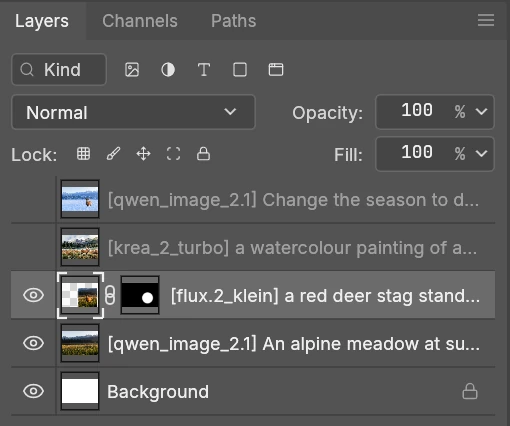Click the Opacity label
Viewport: 510px width, 426px height.
[327, 113]
